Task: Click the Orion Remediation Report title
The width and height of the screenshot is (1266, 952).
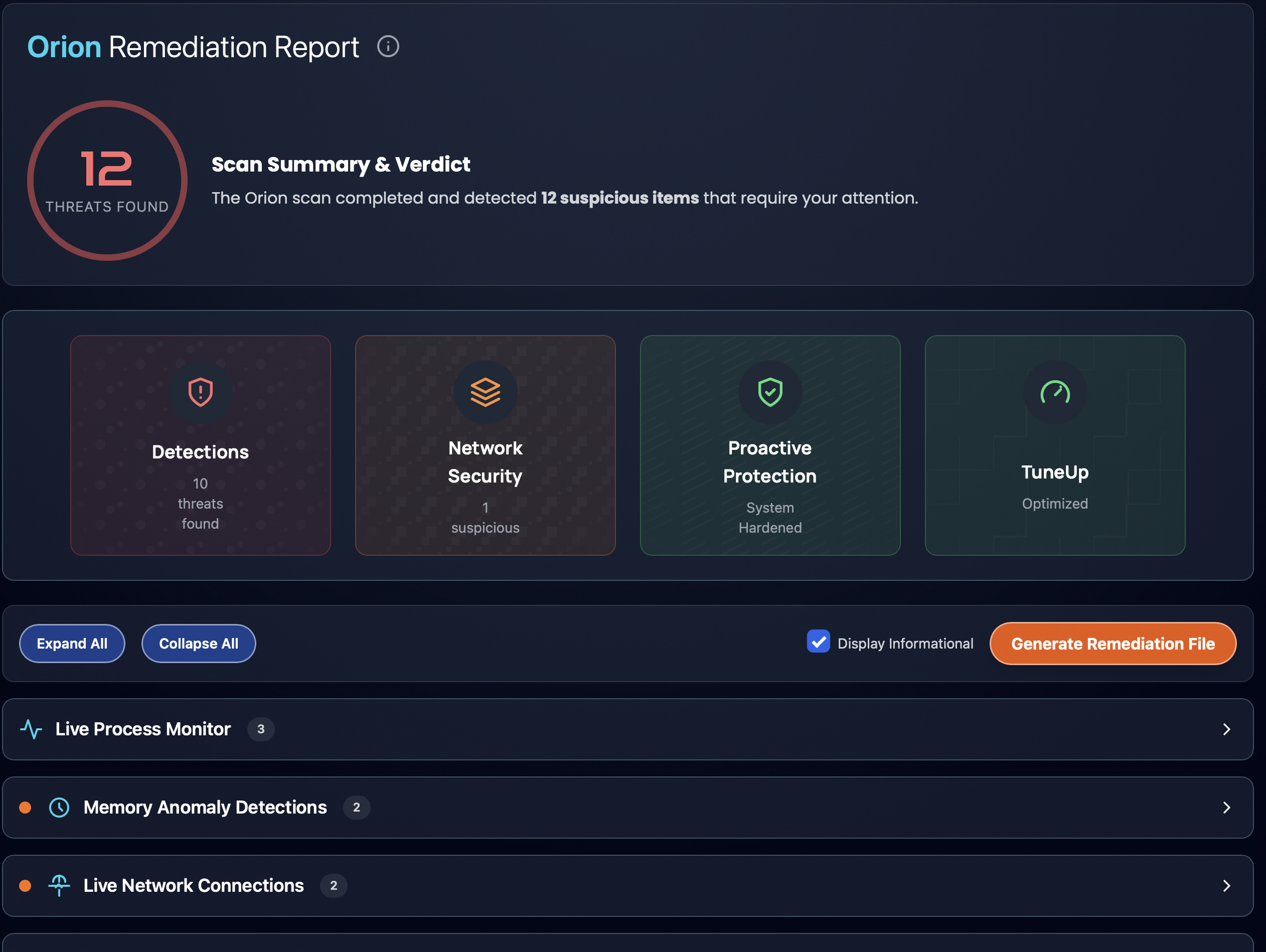Action: pyautogui.click(x=193, y=47)
